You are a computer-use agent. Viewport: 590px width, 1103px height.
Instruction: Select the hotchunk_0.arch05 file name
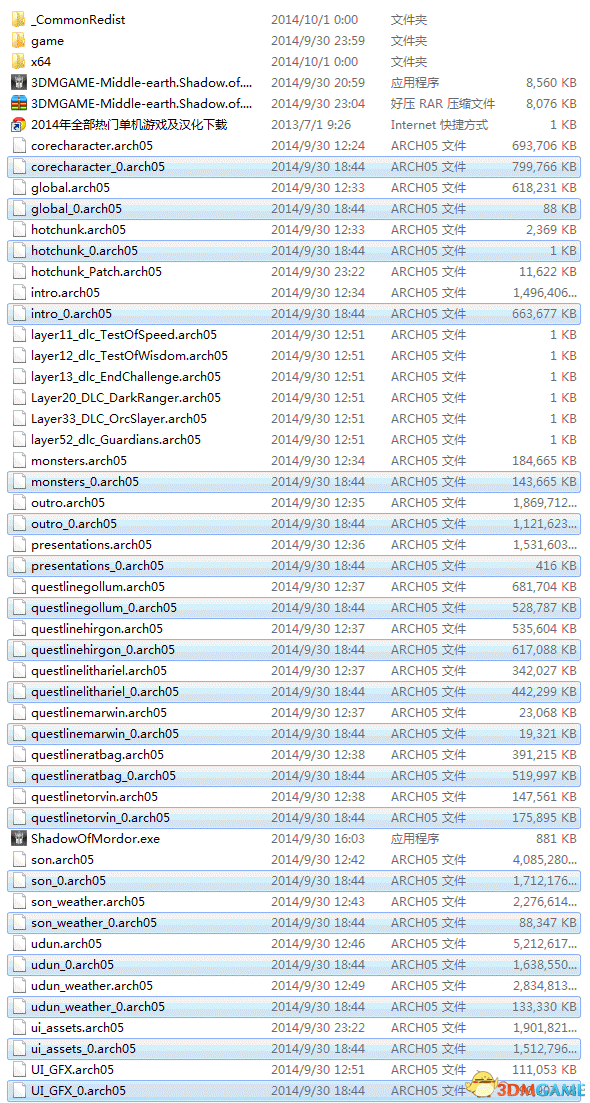[84, 251]
